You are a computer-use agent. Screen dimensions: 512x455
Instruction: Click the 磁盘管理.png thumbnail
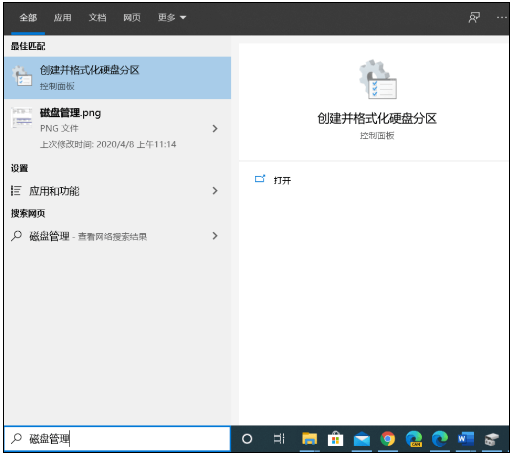click(x=22, y=117)
